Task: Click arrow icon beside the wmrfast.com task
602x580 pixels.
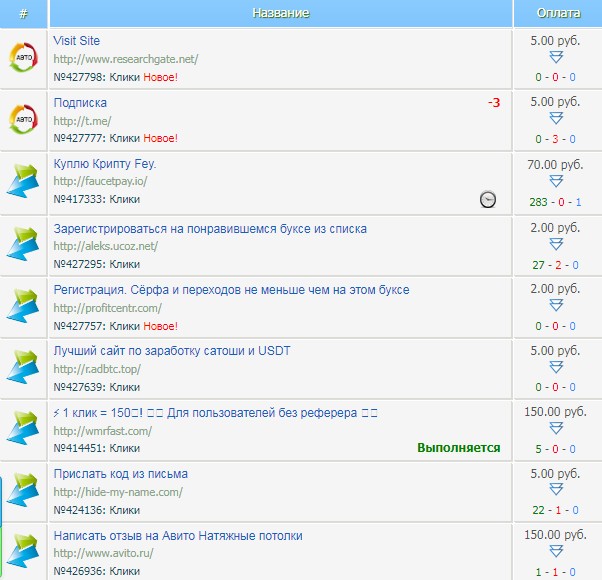Action: click(x=22, y=430)
